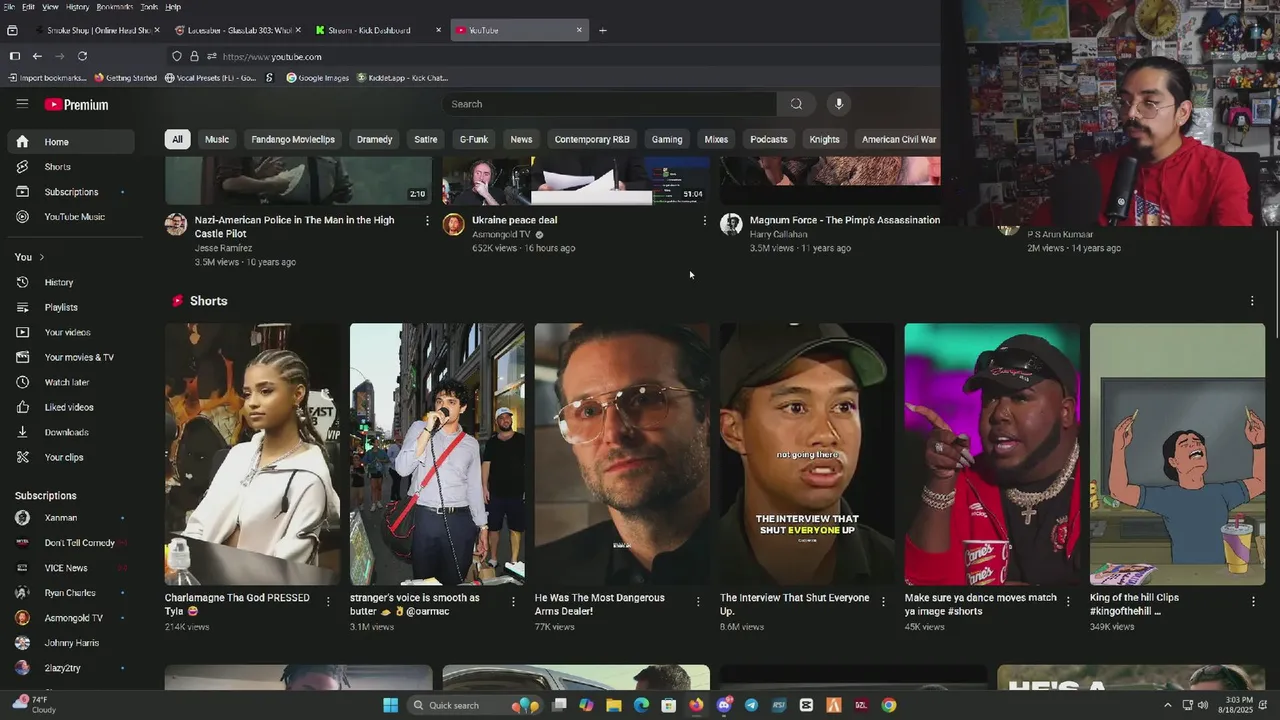Open the YouTube guide hamburger menu
1280x720 pixels.
(22, 104)
